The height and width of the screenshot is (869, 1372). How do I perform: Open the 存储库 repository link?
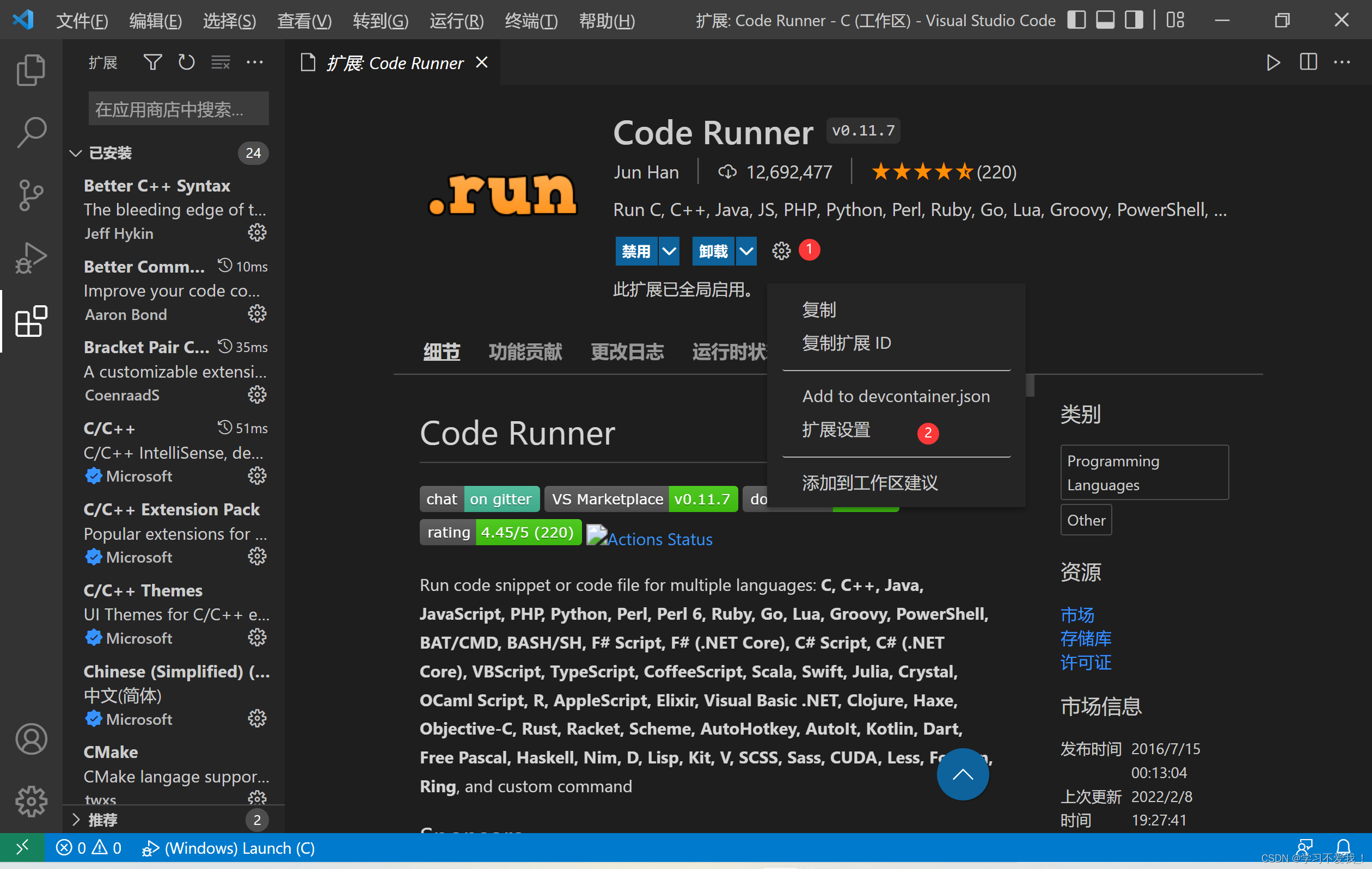click(1086, 638)
